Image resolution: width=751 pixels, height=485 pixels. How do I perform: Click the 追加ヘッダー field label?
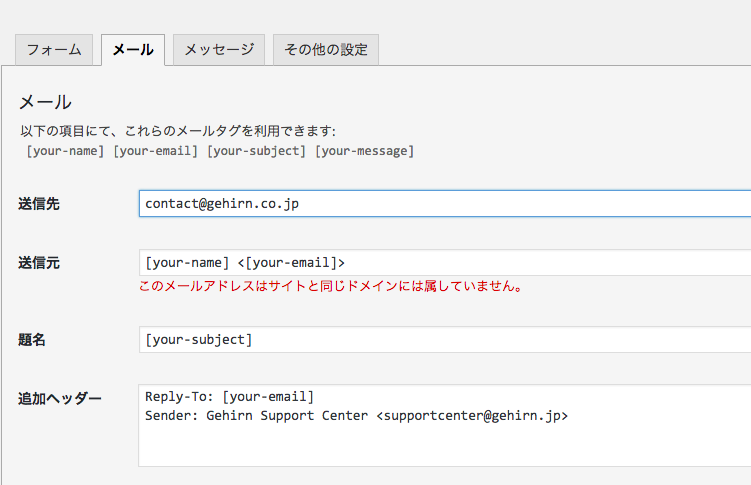(x=60, y=398)
